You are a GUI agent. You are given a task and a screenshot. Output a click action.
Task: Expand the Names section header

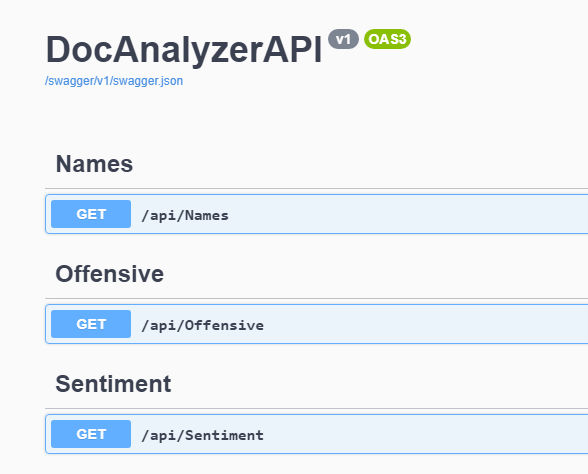pos(94,164)
